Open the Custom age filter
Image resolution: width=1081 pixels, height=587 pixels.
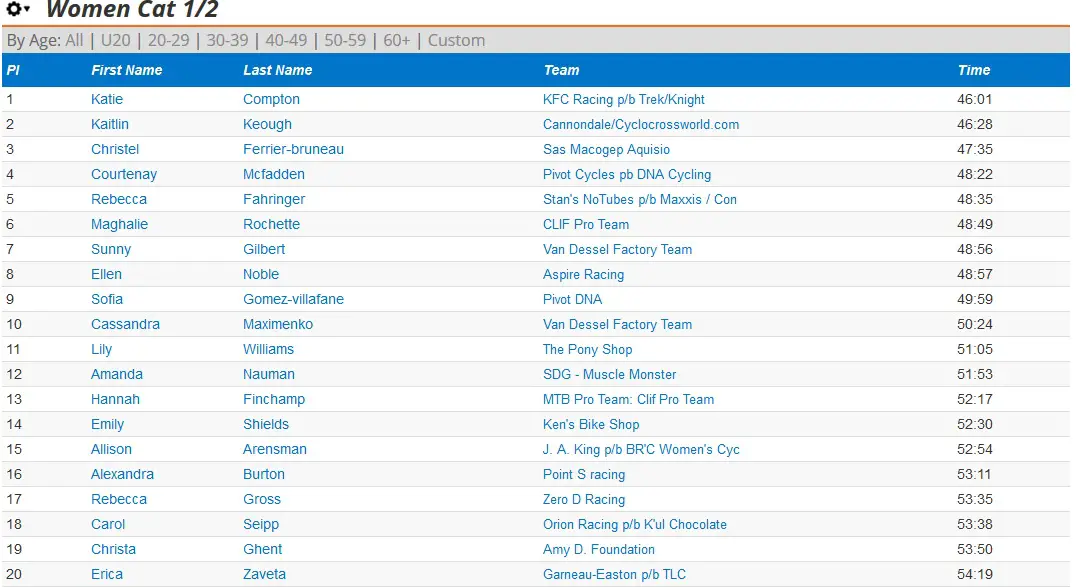(456, 41)
